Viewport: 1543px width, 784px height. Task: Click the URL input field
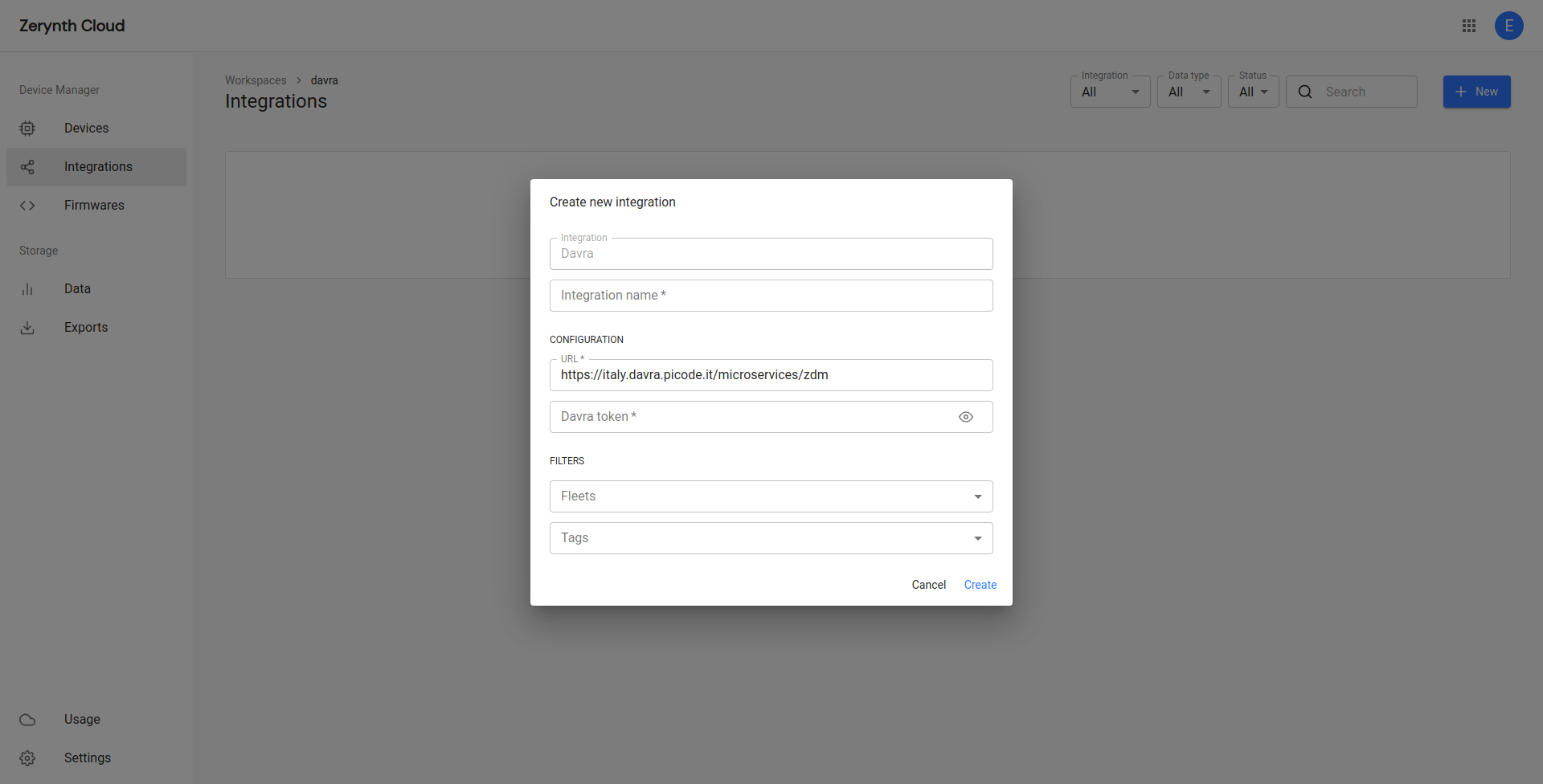click(x=771, y=375)
